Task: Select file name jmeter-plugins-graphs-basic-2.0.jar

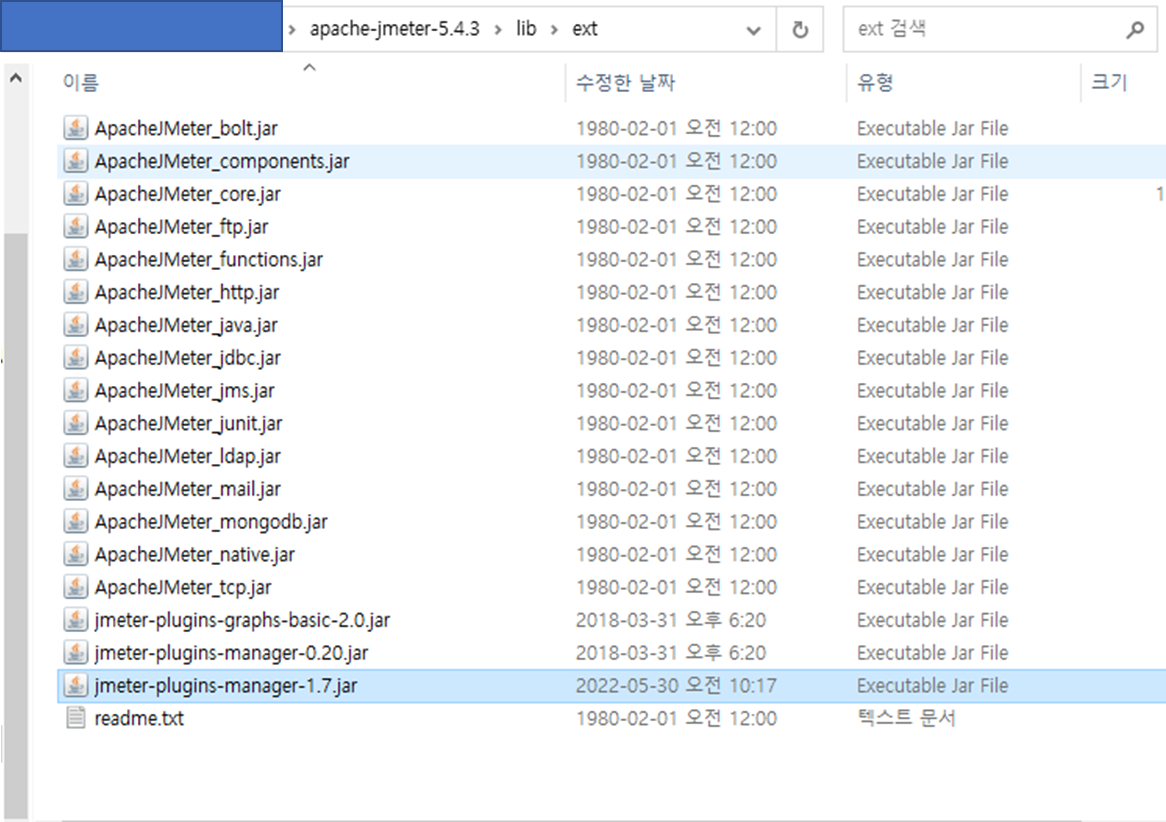Action: click(242, 619)
